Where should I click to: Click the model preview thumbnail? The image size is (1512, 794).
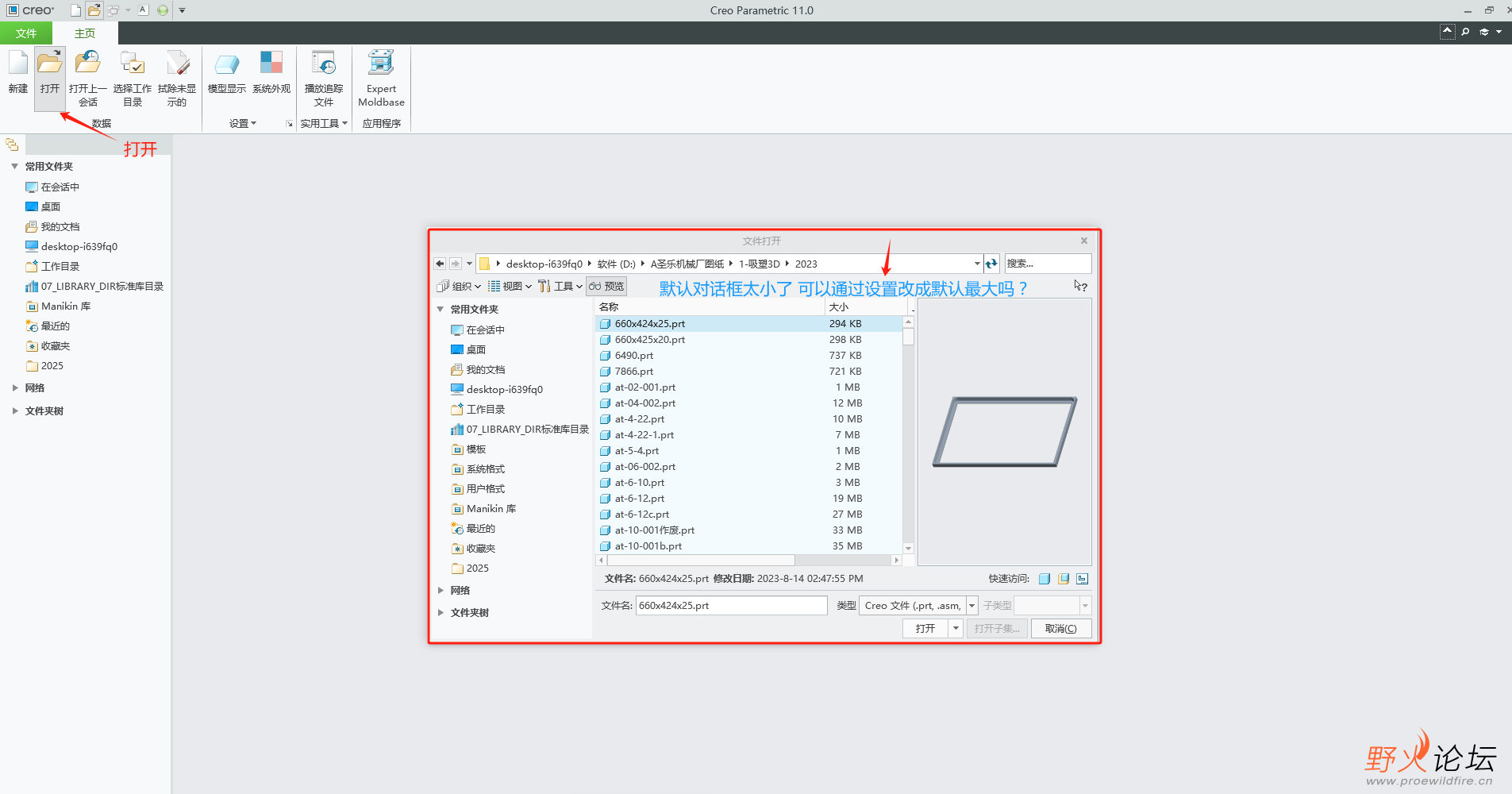(1004, 432)
